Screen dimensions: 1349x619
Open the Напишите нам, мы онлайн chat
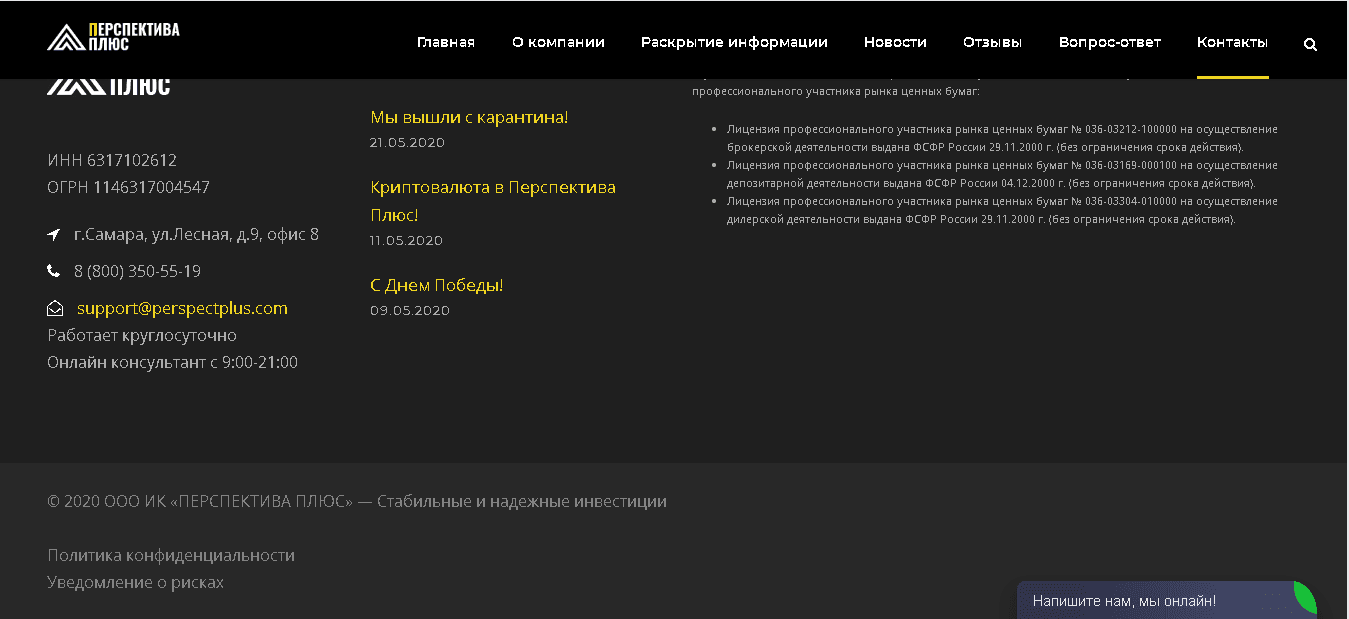(1124, 601)
